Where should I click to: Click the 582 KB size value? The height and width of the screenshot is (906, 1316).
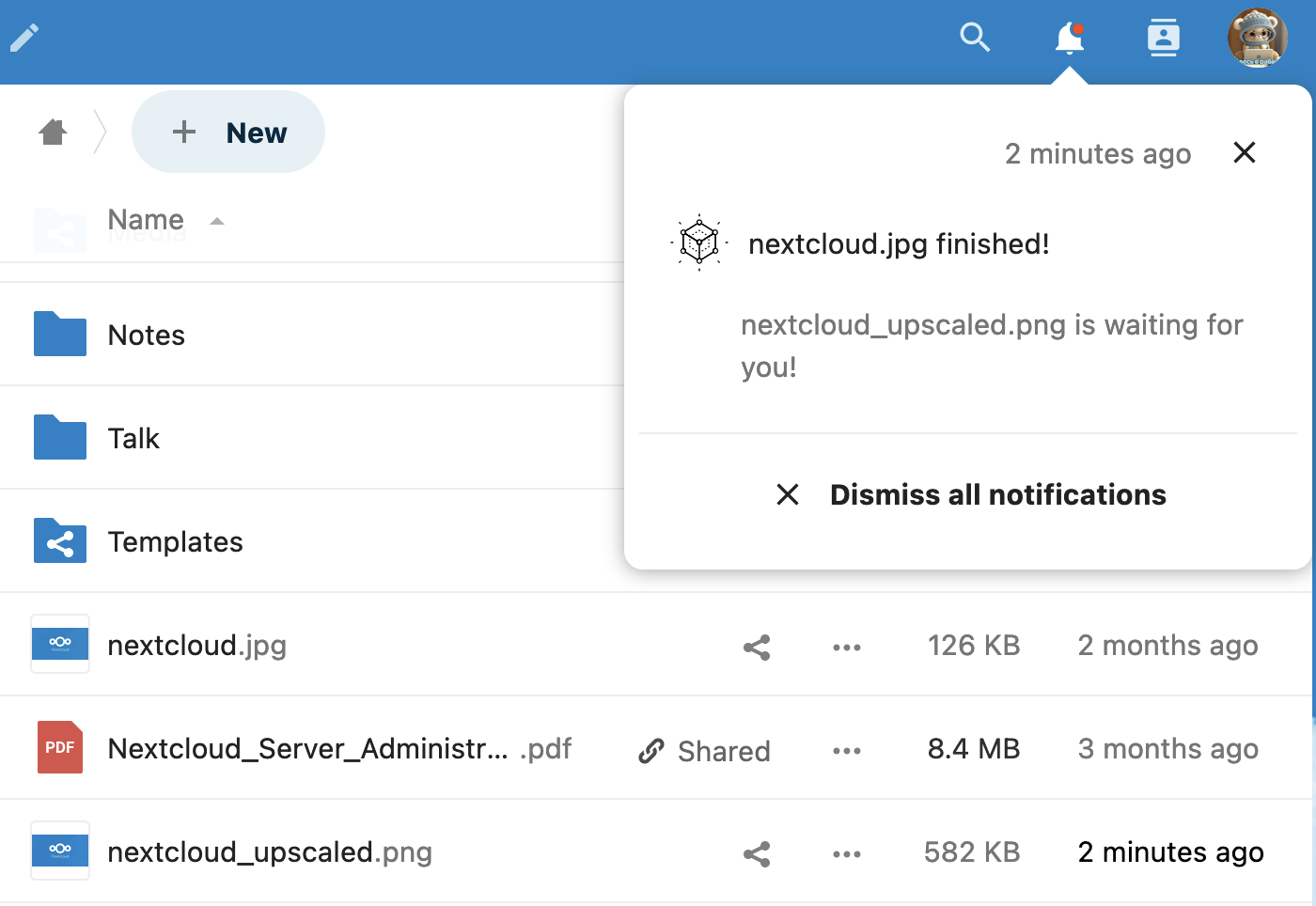(x=972, y=852)
